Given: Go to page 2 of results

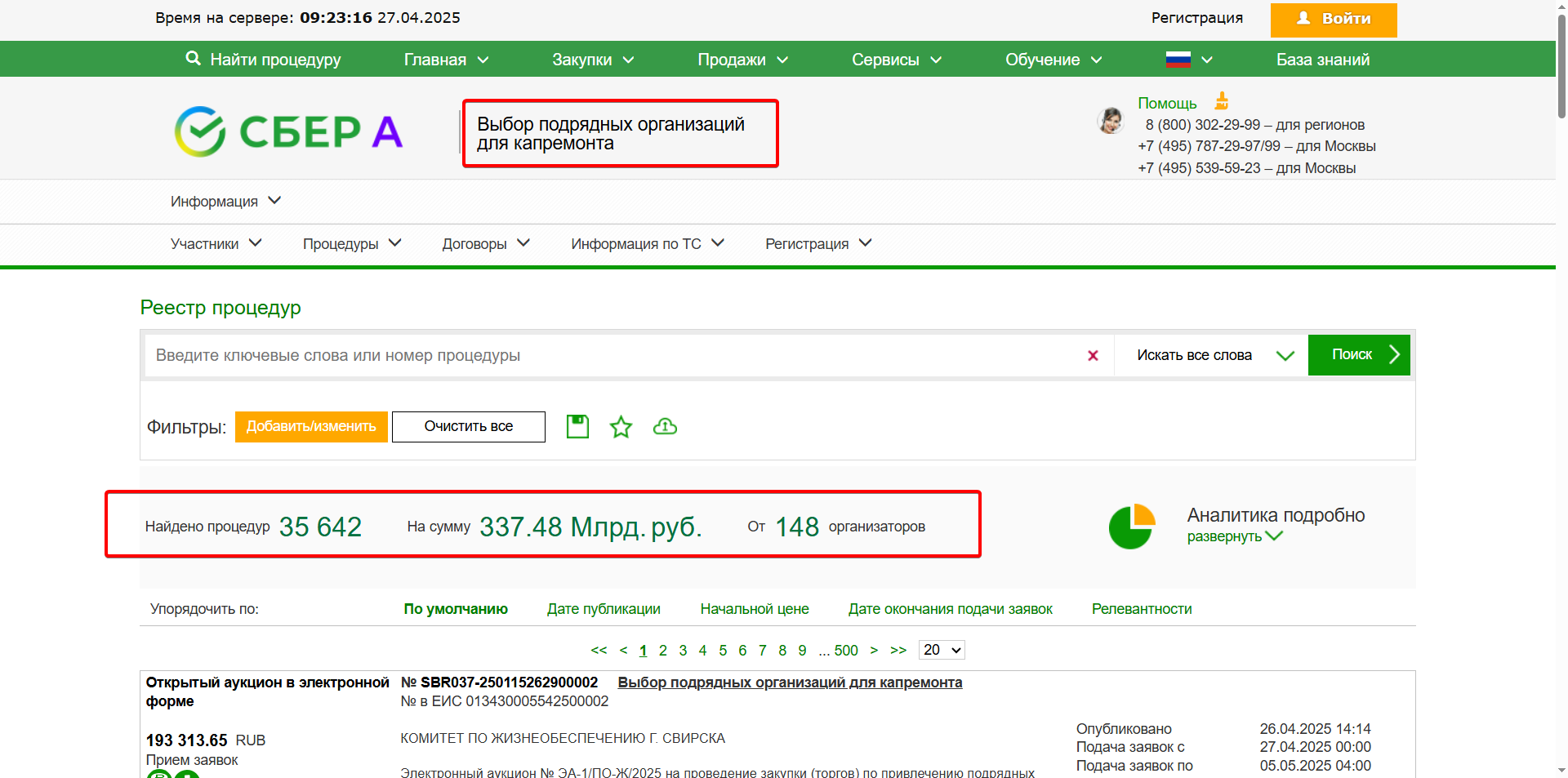Looking at the screenshot, I should coord(663,651).
